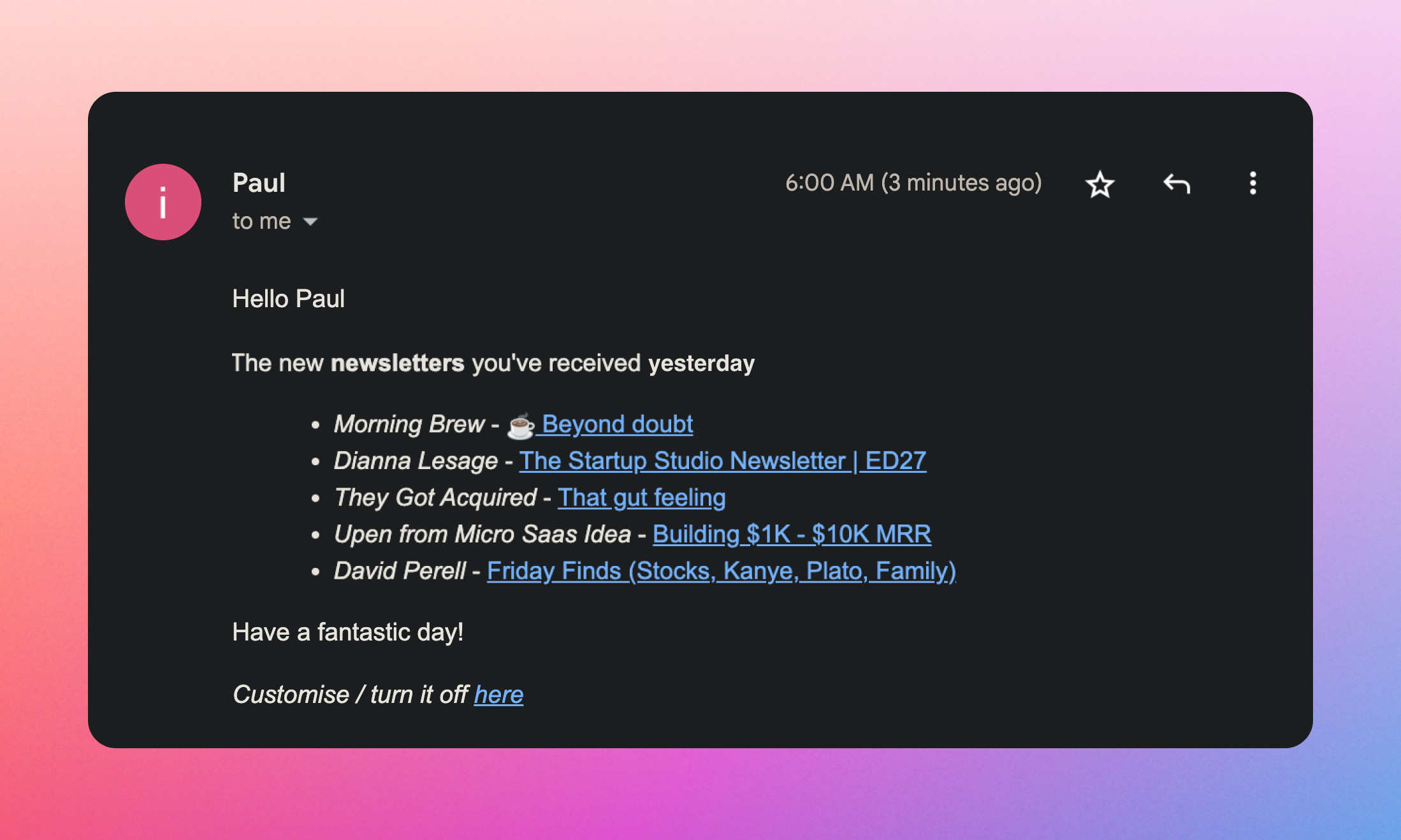Open the 'Friday Finds' David Perell link
The image size is (1401, 840).
(721, 571)
